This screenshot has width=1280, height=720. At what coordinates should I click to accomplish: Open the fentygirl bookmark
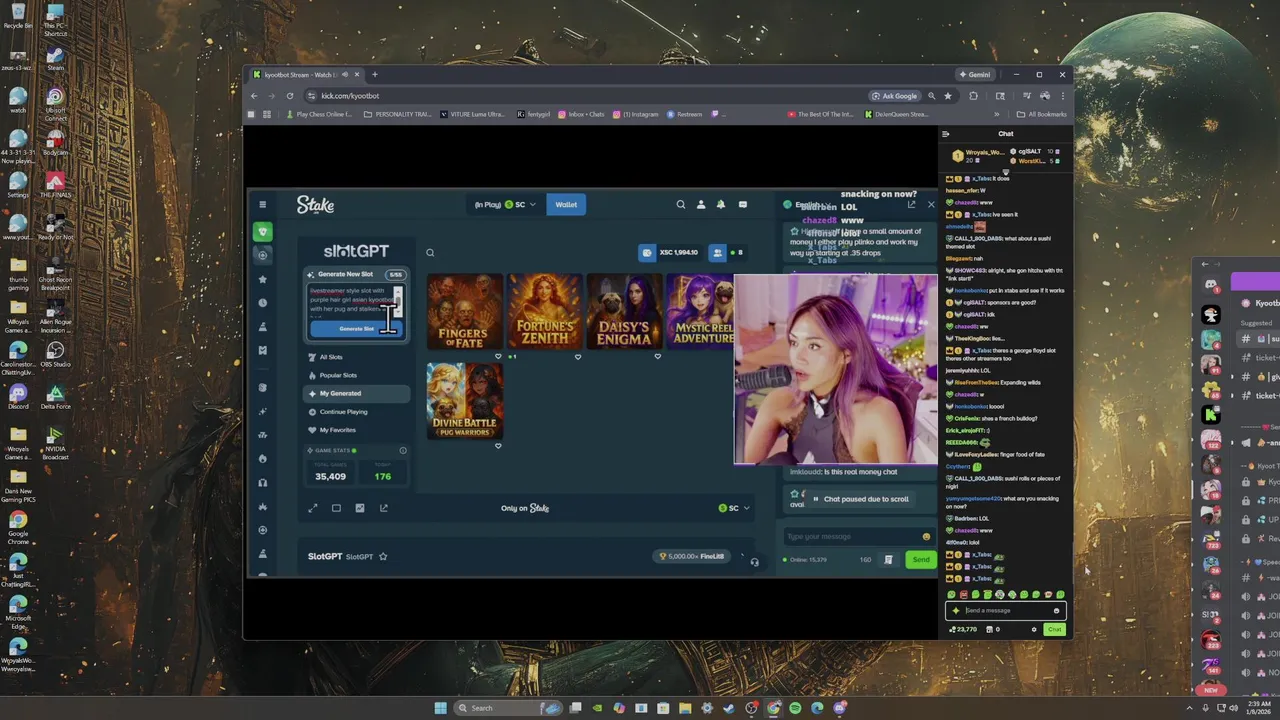click(534, 114)
